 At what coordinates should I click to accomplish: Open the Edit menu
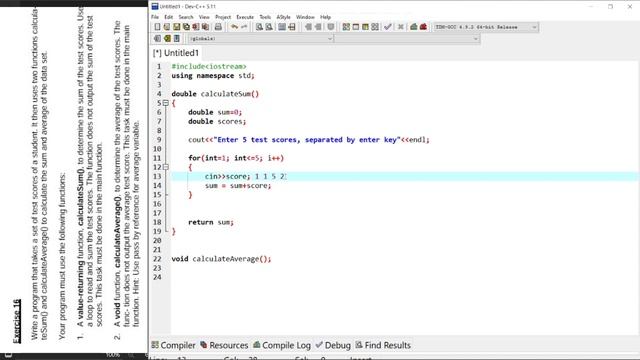(x=169, y=17)
